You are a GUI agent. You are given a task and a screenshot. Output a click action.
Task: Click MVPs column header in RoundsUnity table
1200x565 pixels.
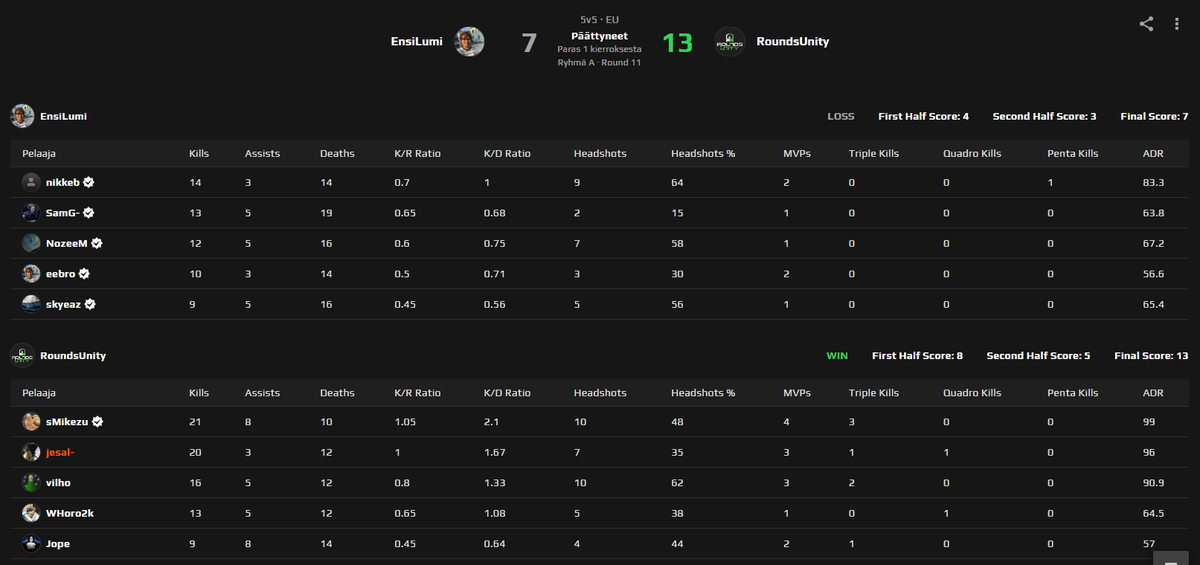pos(797,393)
